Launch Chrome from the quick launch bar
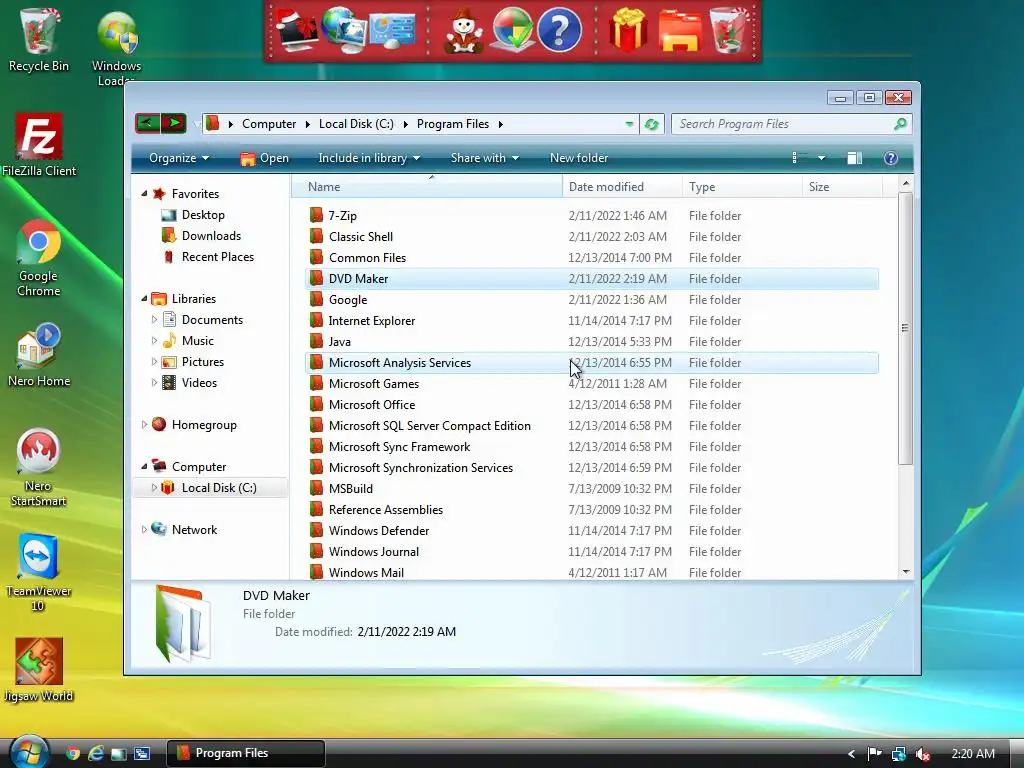 [73, 753]
